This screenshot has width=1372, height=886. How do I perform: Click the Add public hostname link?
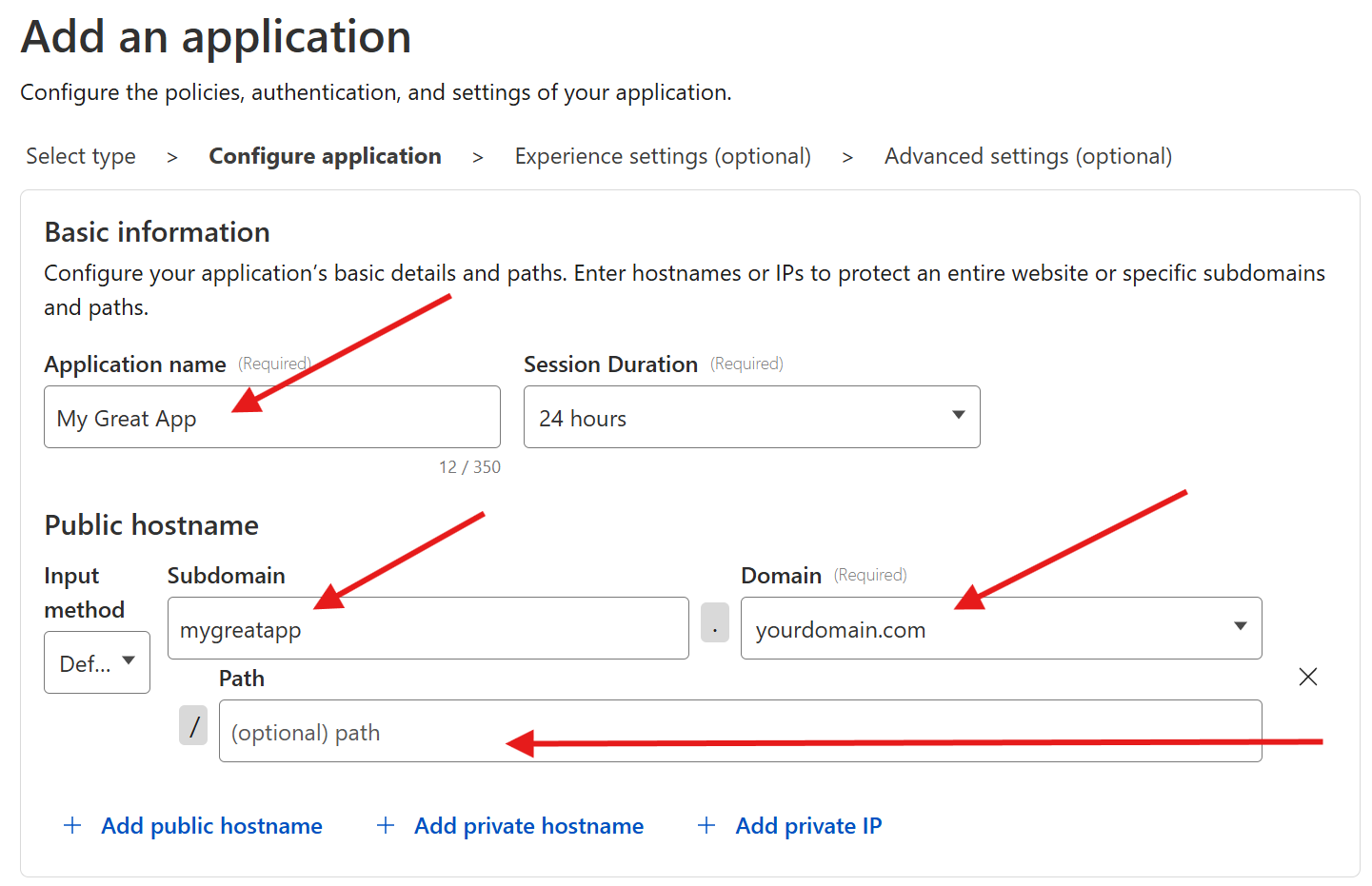pyautogui.click(x=211, y=825)
